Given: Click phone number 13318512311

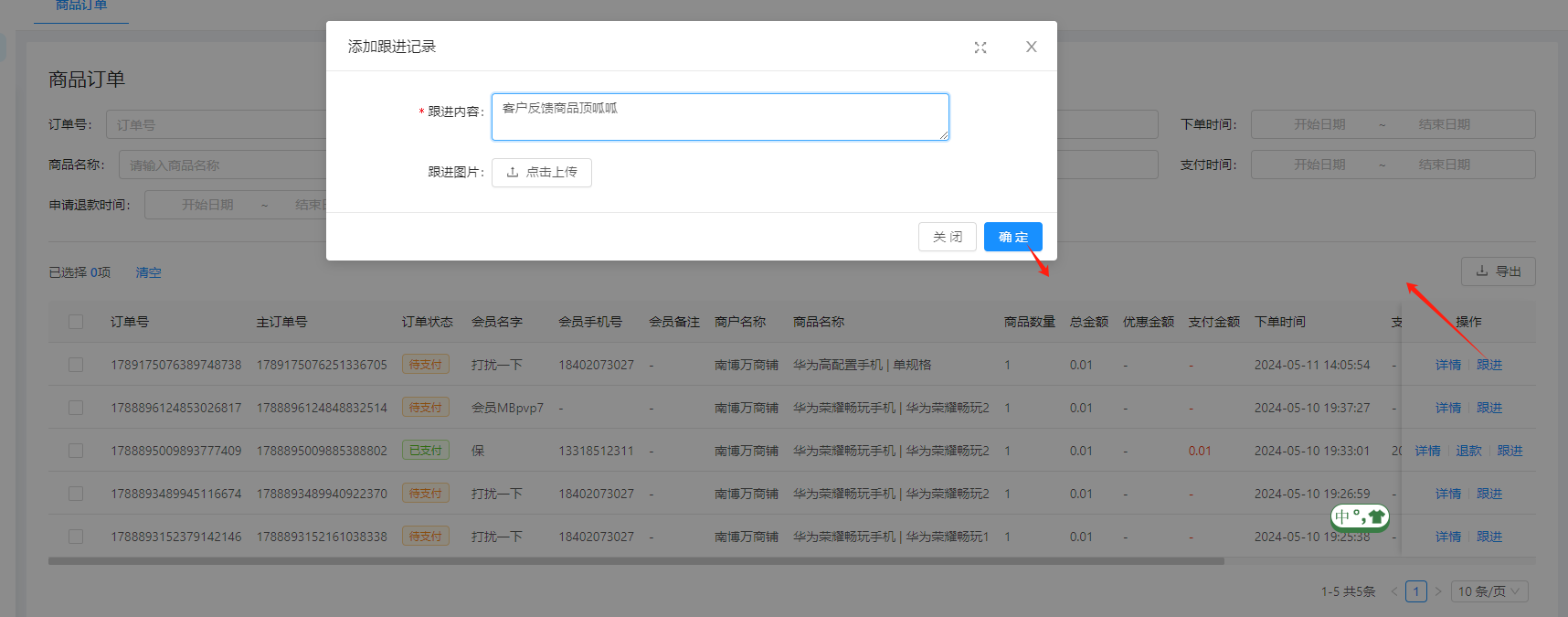Looking at the screenshot, I should (596, 451).
